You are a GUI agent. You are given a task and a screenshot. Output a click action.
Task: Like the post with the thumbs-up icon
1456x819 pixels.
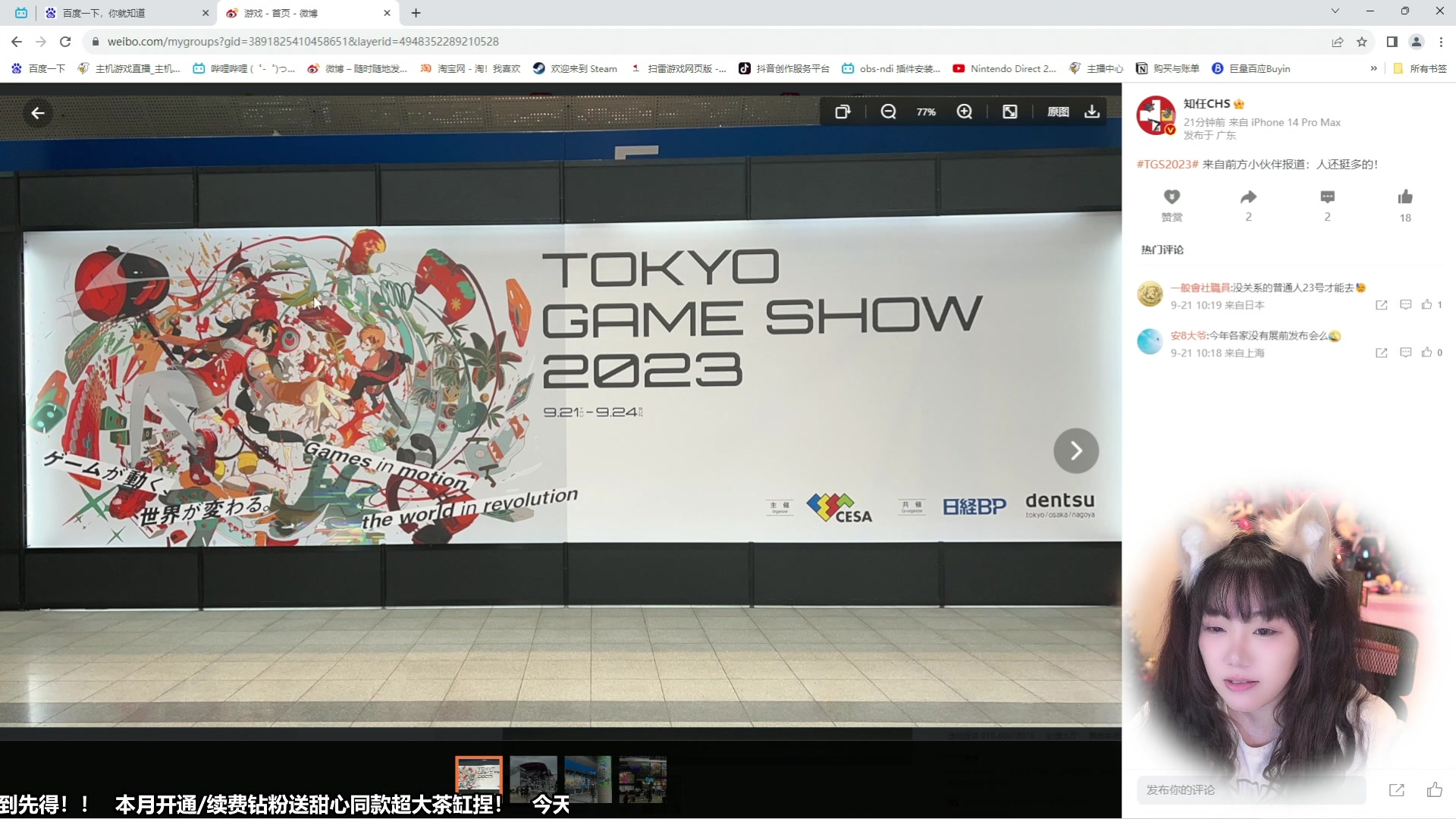pyautogui.click(x=1405, y=196)
